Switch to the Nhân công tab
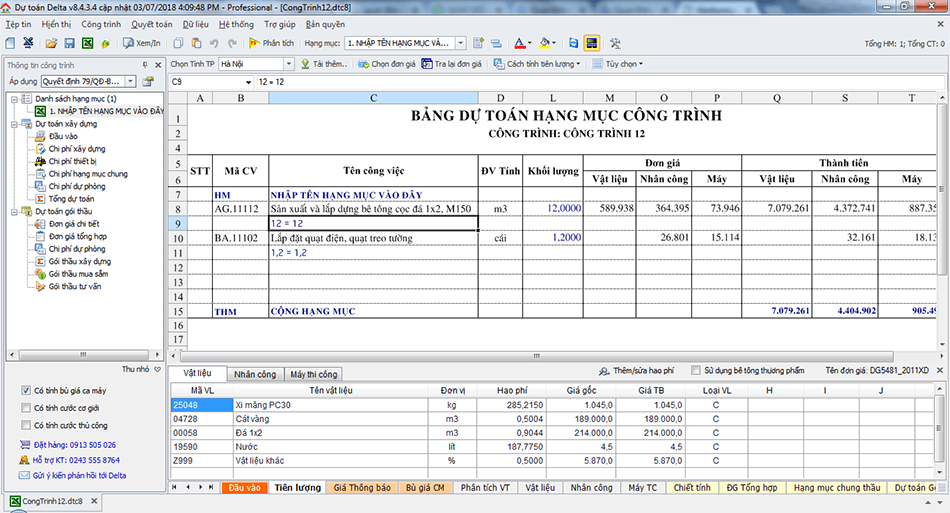The width and height of the screenshot is (950, 513). tap(254, 374)
